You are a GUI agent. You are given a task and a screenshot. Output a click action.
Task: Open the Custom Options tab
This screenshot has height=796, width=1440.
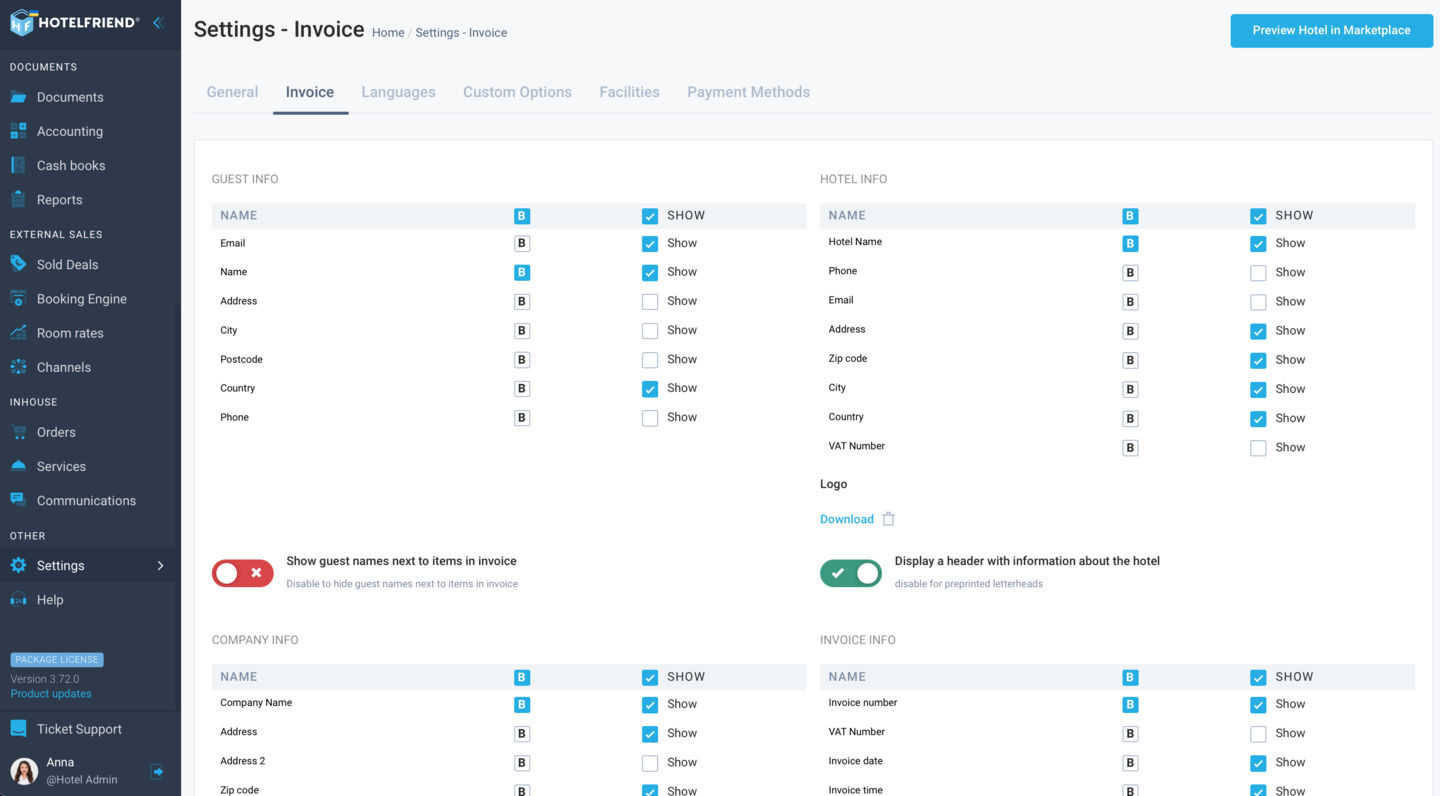point(517,92)
